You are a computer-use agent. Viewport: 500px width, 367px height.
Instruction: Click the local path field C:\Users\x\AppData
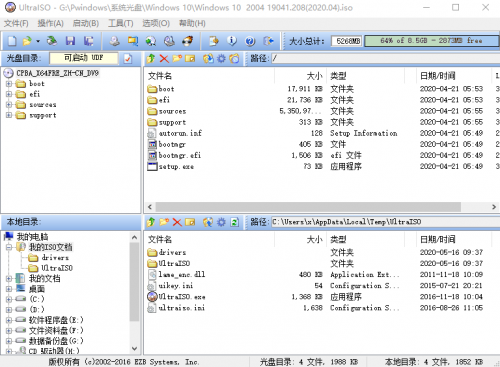pyautogui.click(x=385, y=222)
